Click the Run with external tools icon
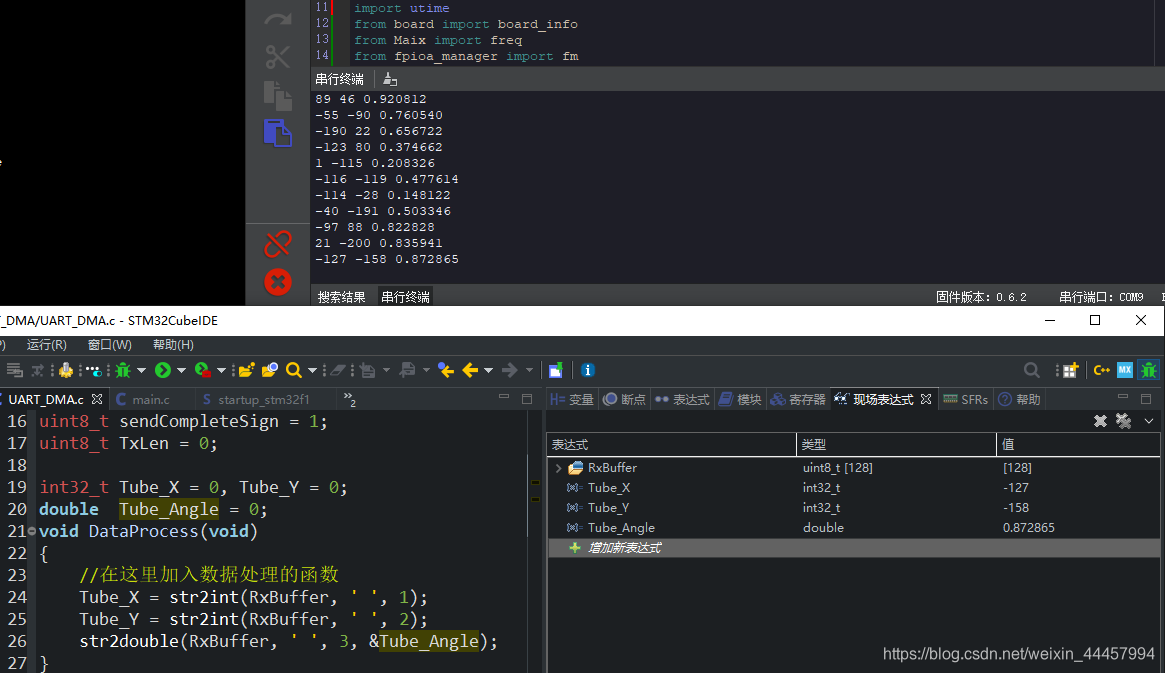The height and width of the screenshot is (673, 1165). 202,370
